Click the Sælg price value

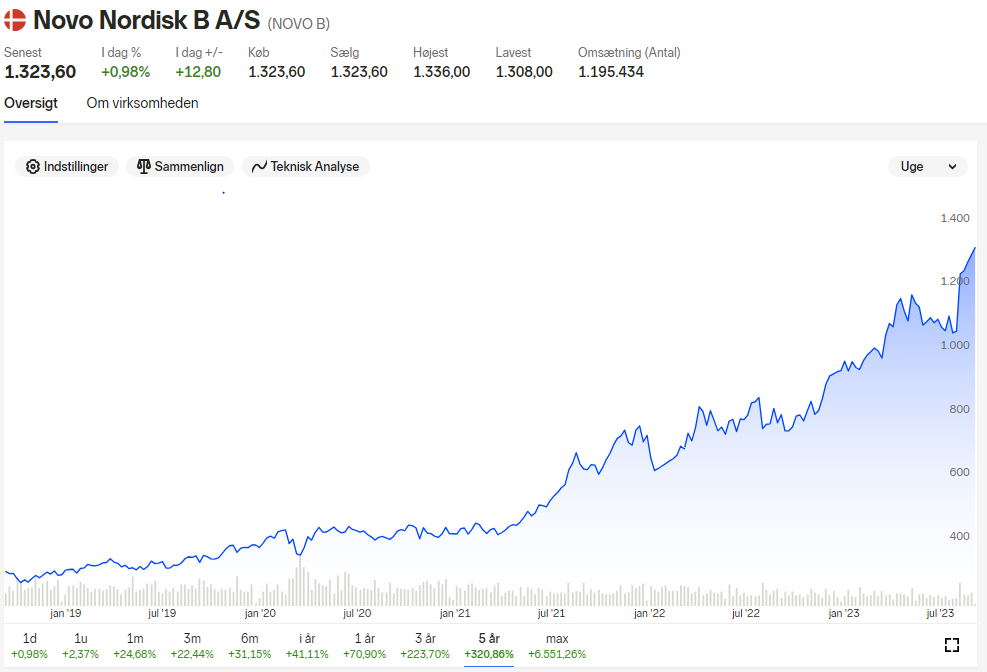click(359, 72)
